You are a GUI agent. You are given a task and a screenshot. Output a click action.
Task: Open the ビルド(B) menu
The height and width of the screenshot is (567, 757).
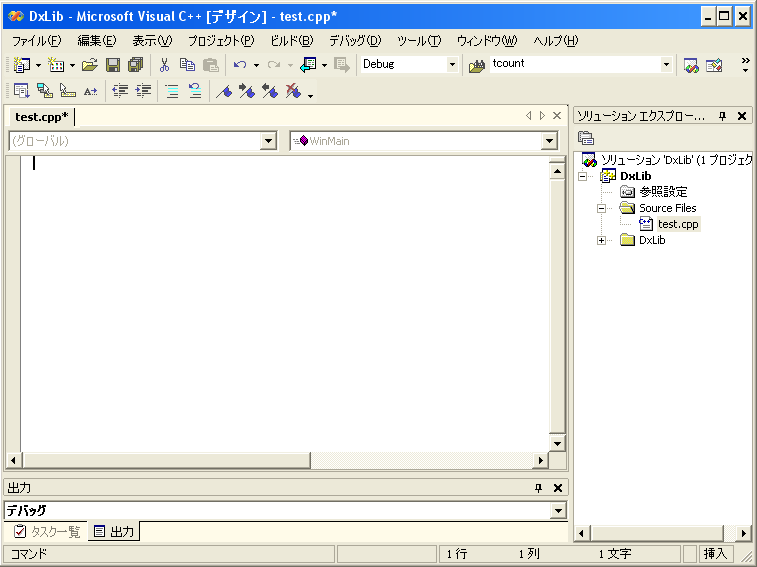292,41
